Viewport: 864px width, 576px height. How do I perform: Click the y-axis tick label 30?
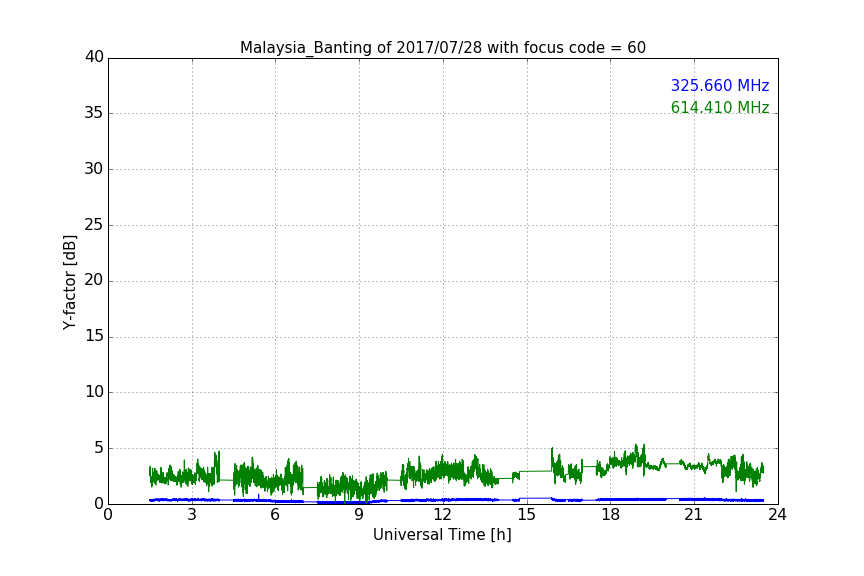(94, 169)
